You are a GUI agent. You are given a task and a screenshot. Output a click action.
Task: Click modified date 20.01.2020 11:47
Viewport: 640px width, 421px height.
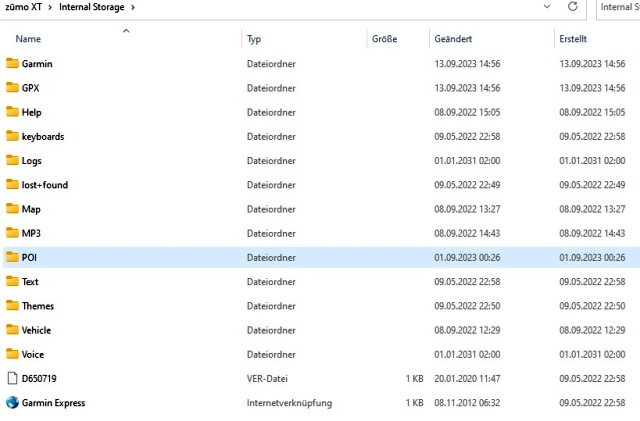point(467,379)
